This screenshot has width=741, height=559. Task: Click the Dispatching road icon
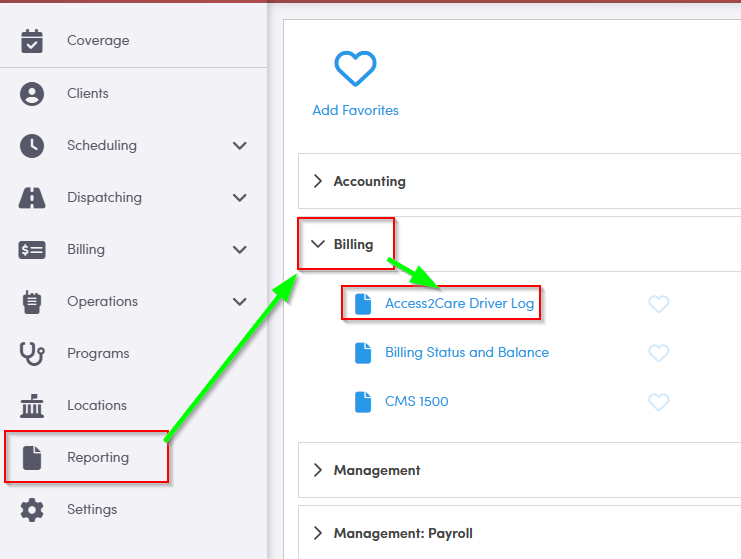(32, 198)
